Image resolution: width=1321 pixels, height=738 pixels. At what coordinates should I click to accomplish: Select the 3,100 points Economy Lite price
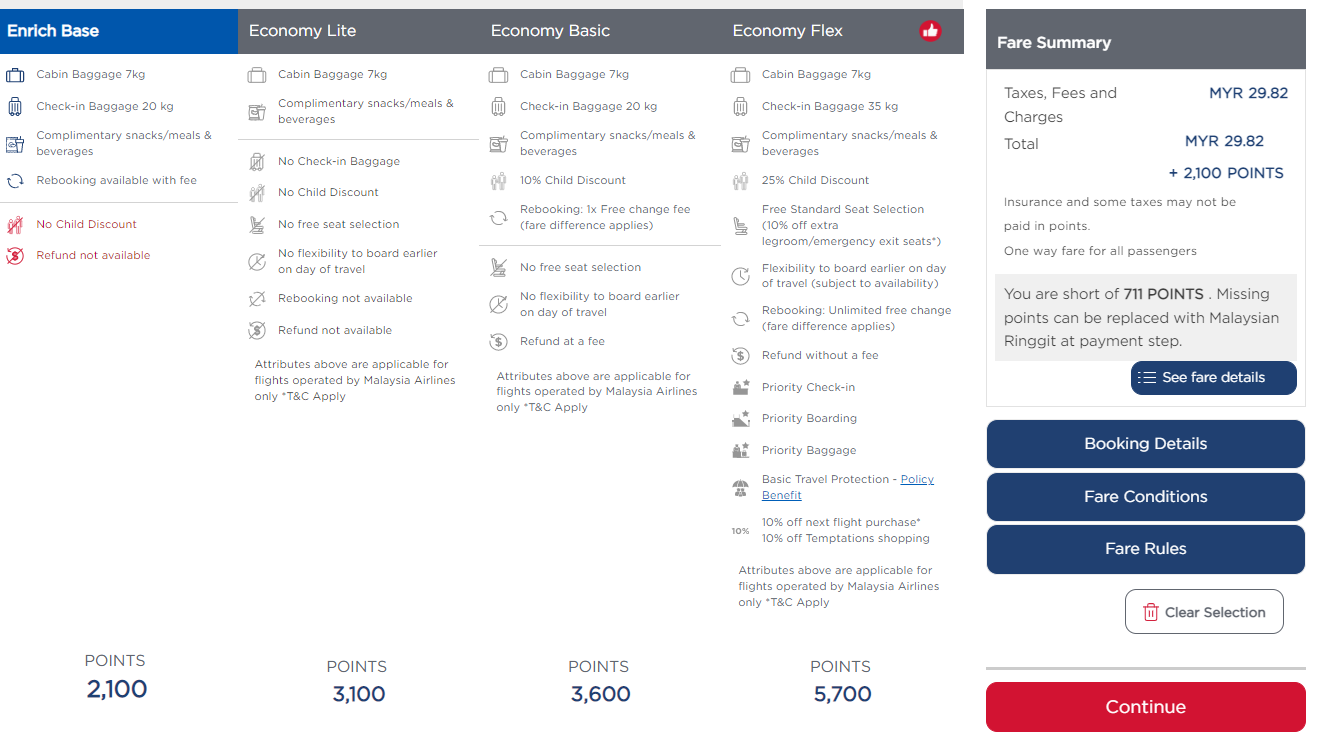(x=358, y=693)
